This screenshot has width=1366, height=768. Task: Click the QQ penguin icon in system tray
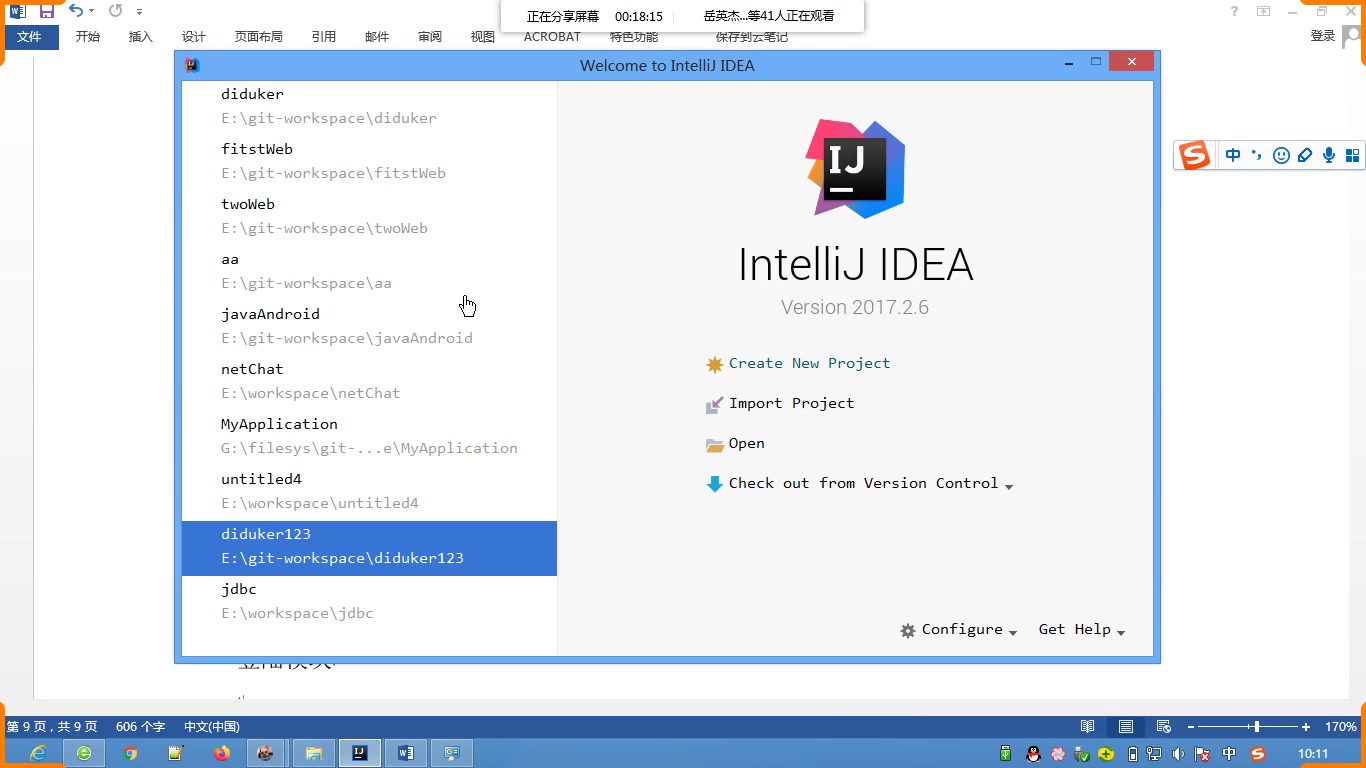coord(1033,754)
